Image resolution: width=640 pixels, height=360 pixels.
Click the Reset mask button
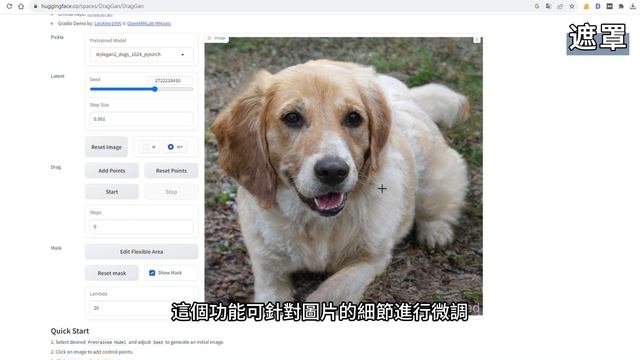pos(112,273)
